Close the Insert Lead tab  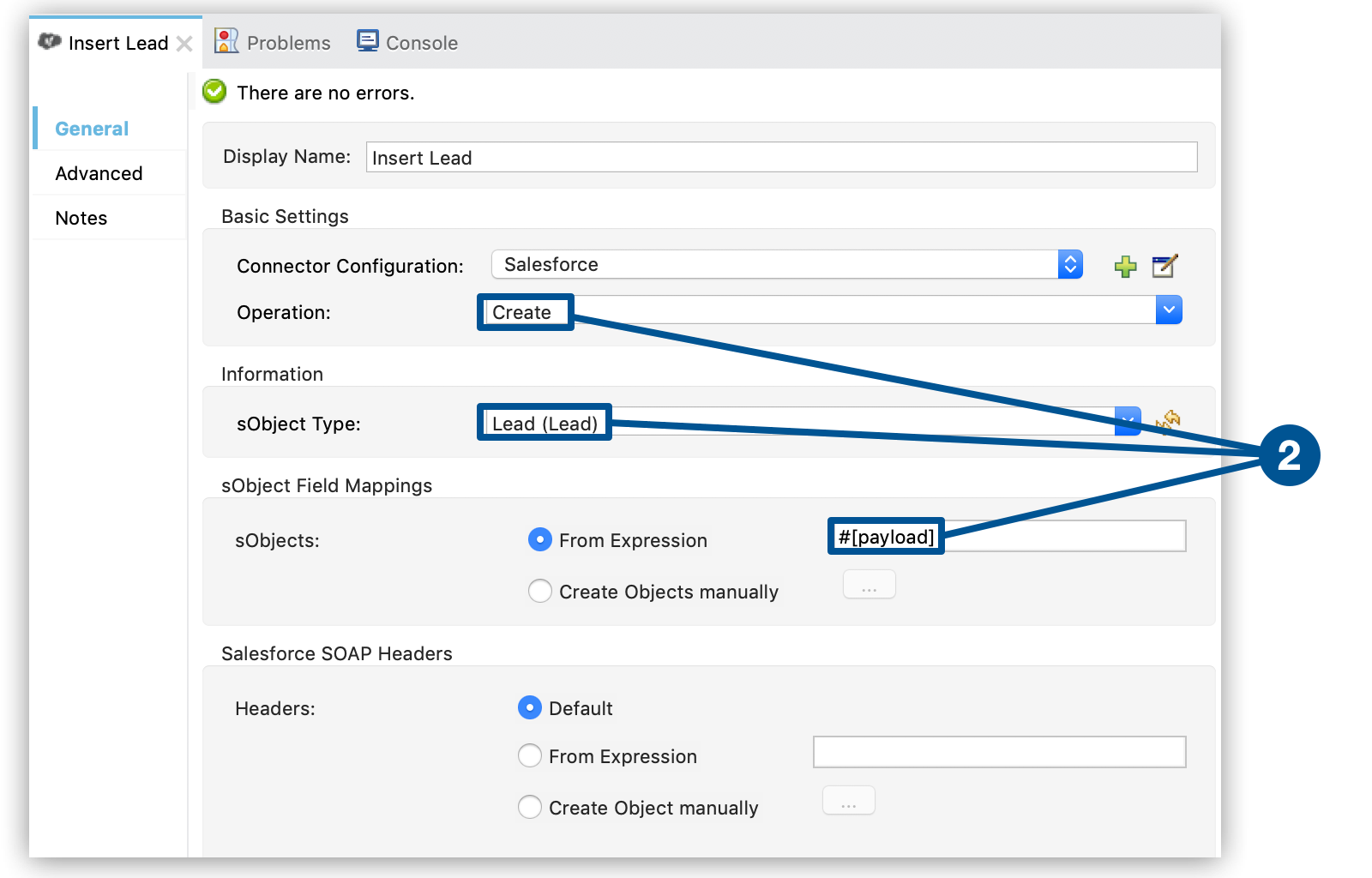coord(184,44)
